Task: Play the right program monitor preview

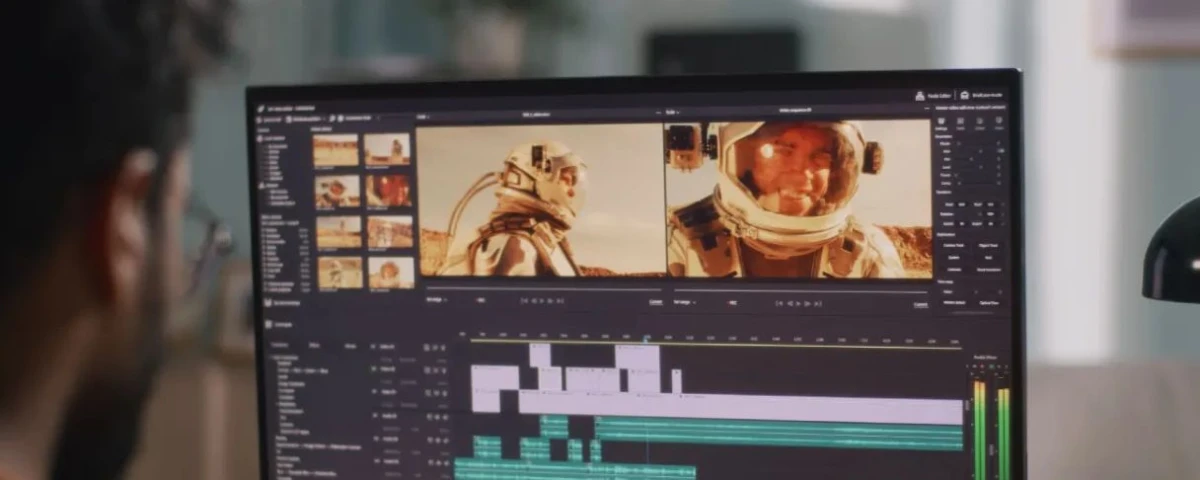Action: click(x=799, y=303)
